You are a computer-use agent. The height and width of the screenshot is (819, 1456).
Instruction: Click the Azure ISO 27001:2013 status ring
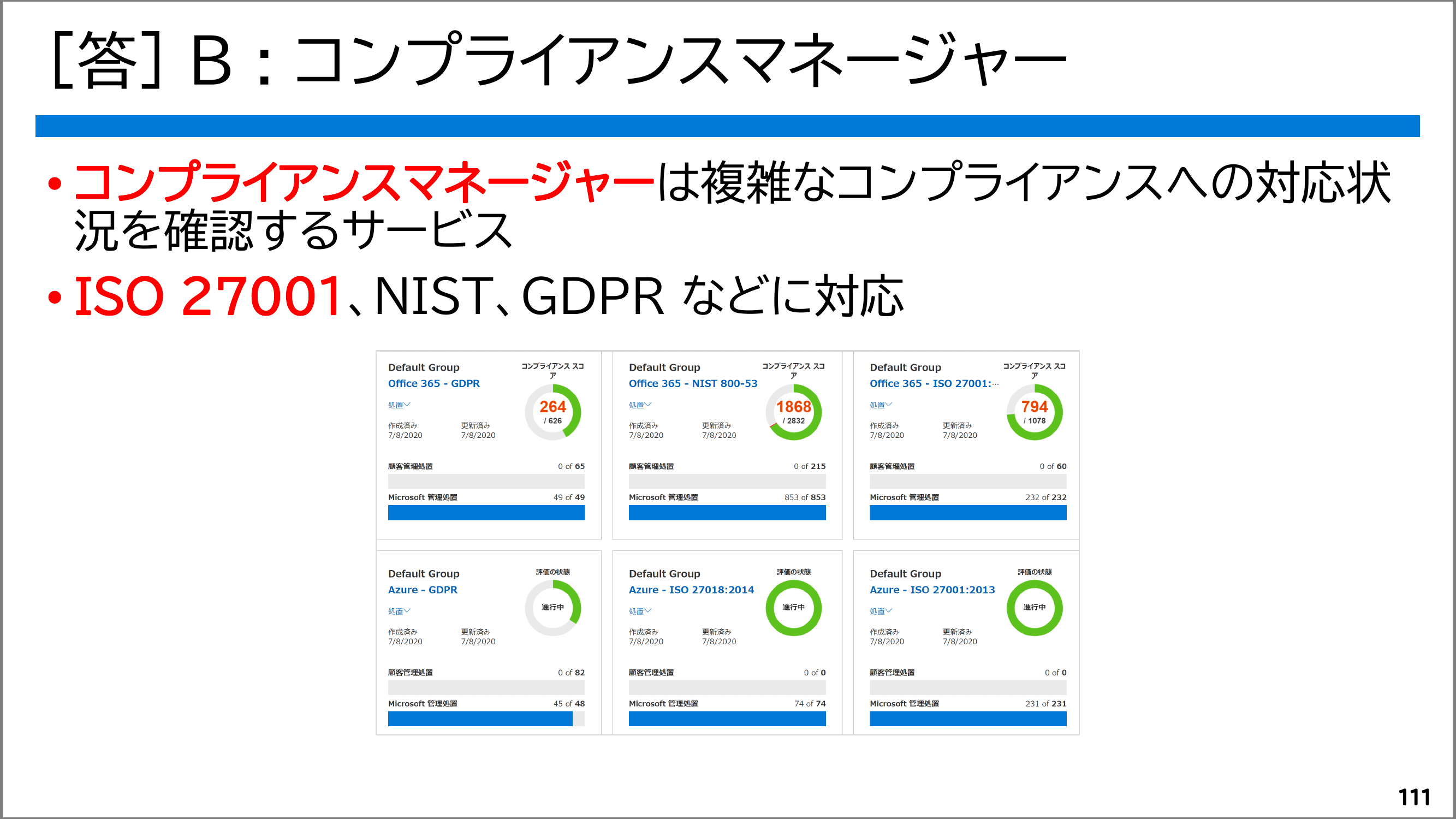(1035, 608)
